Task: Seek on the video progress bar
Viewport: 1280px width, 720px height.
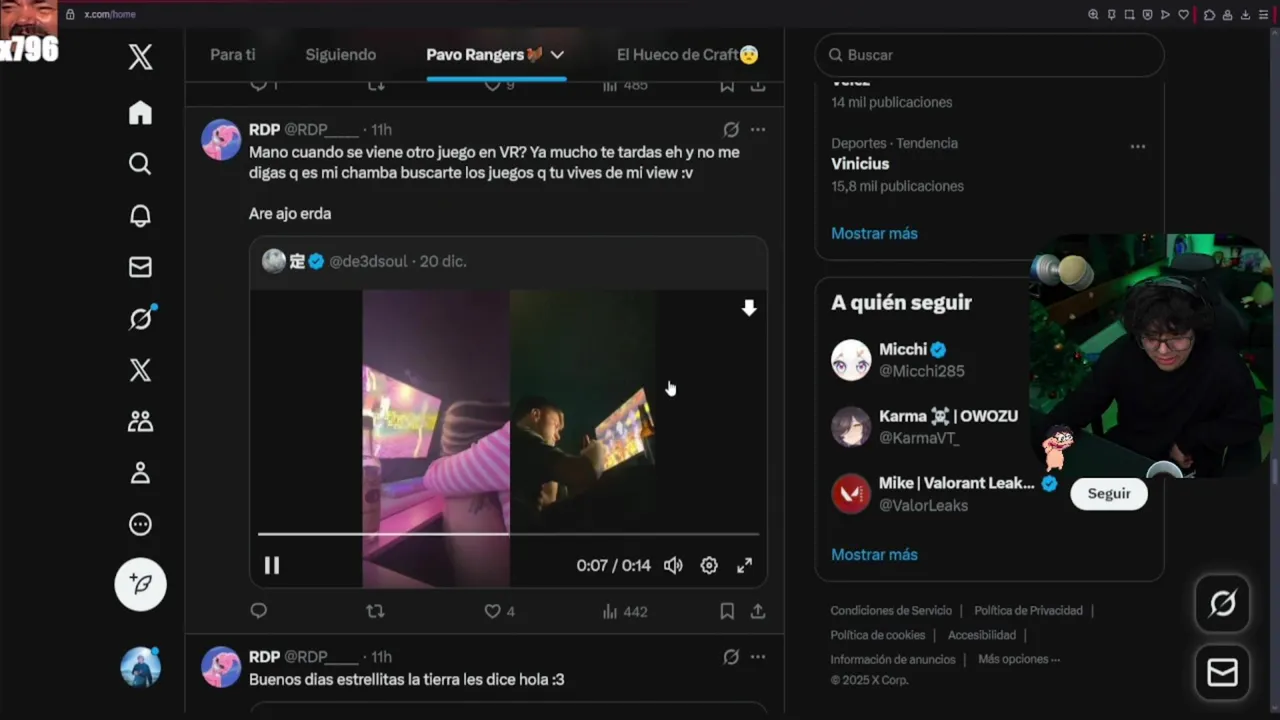Action: (508, 534)
